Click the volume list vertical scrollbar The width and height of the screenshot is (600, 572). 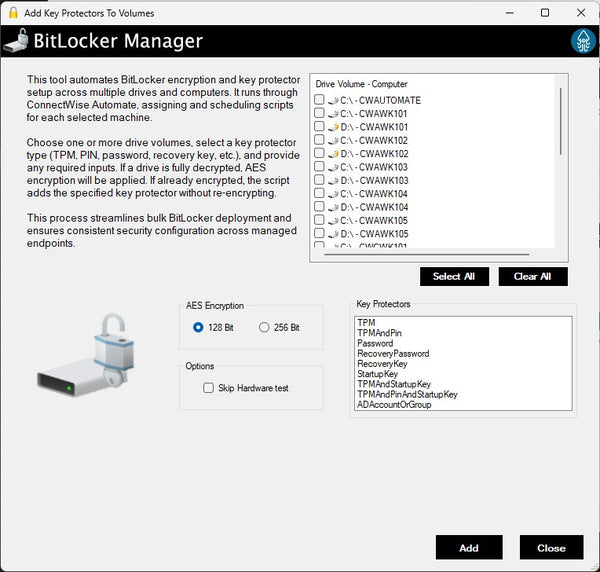pyautogui.click(x=561, y=121)
